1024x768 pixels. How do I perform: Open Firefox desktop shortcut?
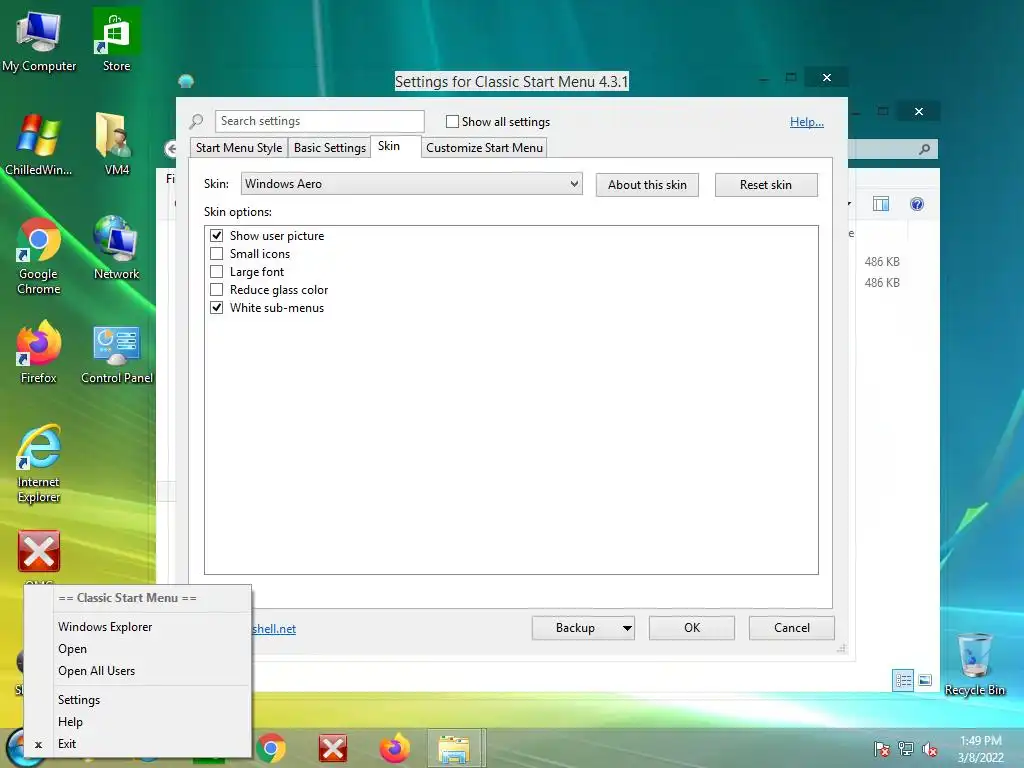coord(39,353)
